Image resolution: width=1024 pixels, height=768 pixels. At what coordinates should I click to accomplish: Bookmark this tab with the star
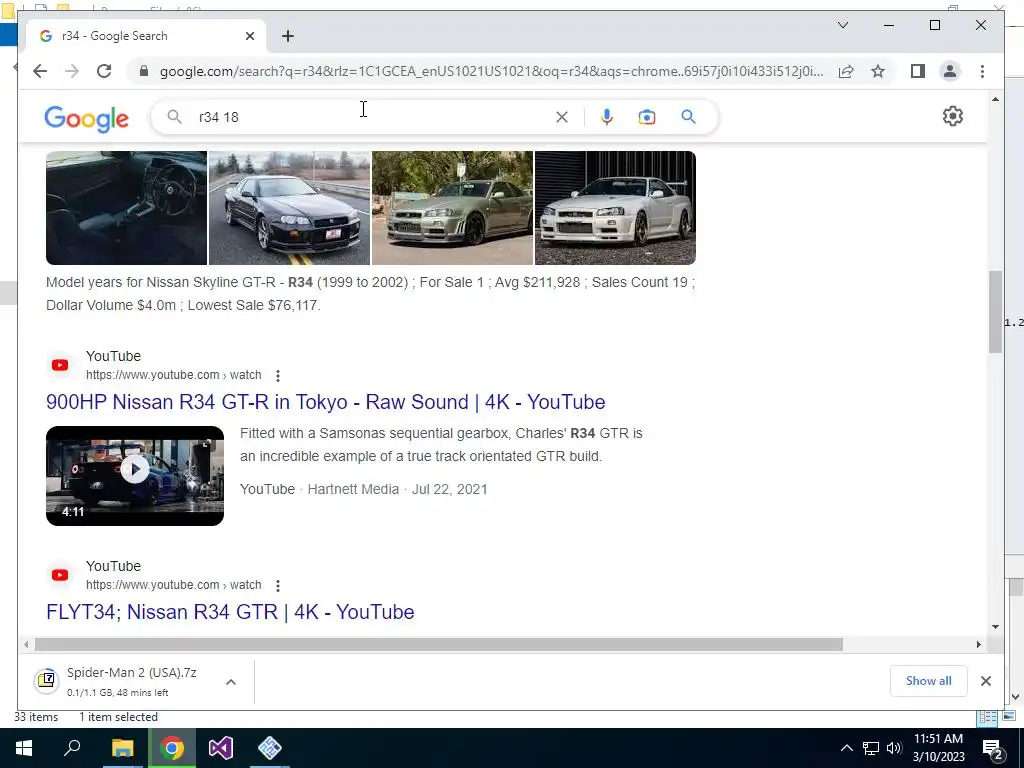tap(878, 71)
